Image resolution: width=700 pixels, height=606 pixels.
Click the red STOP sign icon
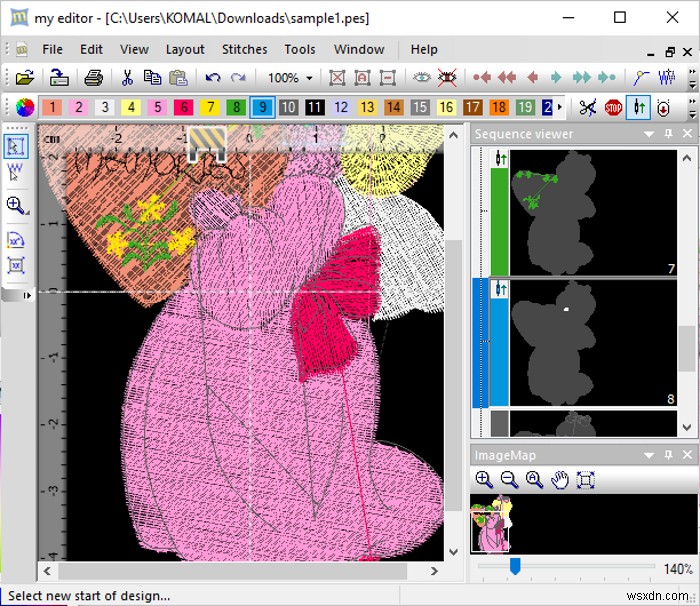click(x=613, y=107)
